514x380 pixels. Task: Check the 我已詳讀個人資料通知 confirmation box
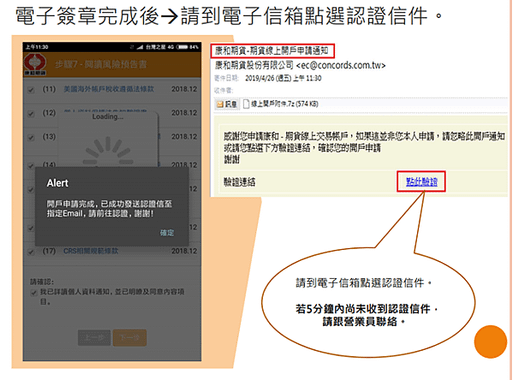[34, 293]
